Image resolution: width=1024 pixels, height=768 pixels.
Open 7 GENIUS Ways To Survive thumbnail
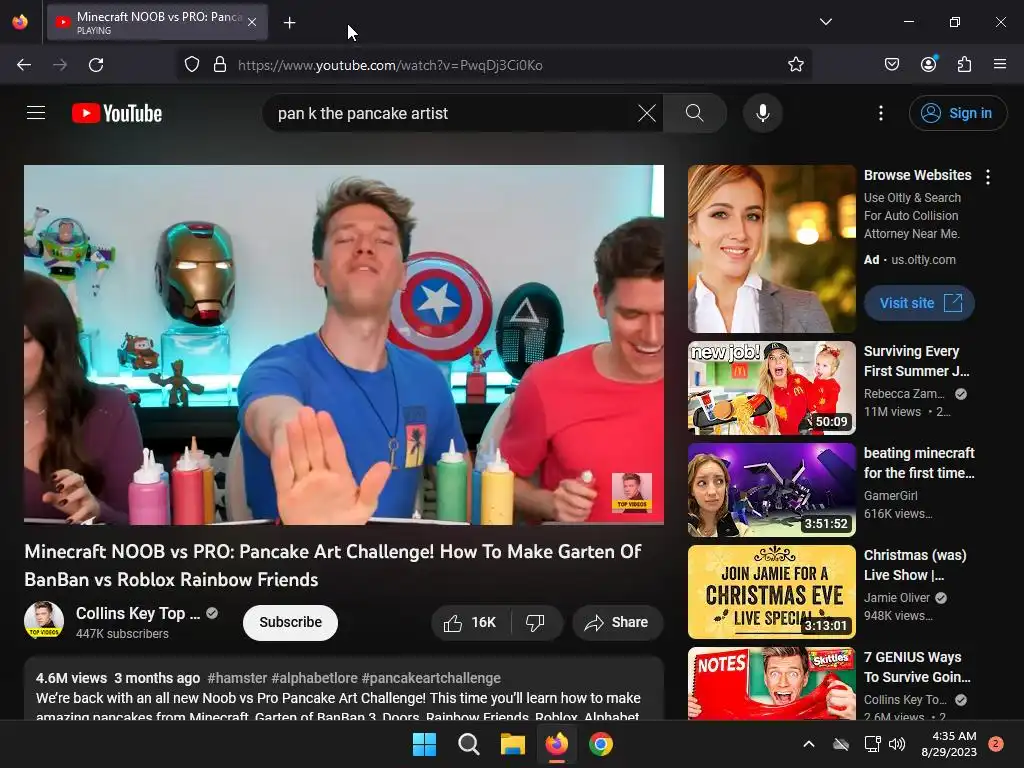click(x=771, y=684)
